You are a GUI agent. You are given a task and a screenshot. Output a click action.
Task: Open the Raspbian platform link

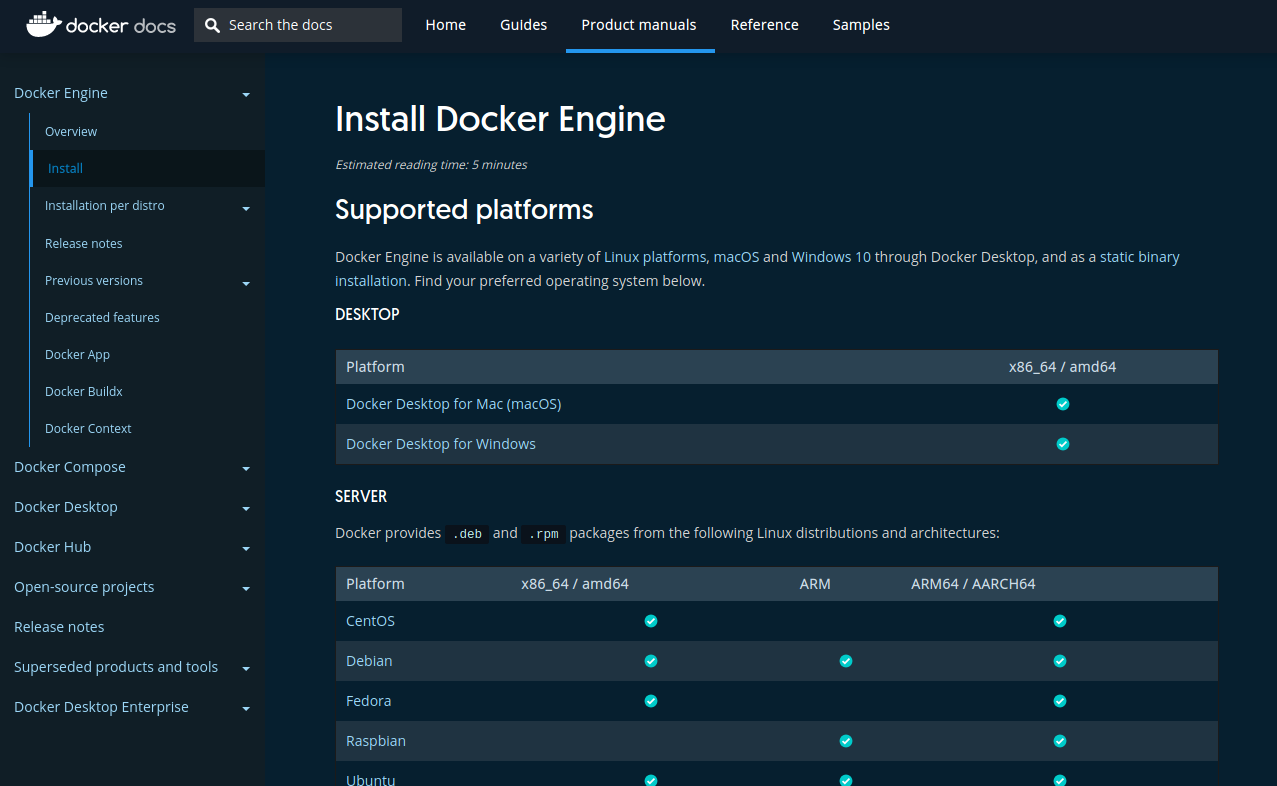376,741
